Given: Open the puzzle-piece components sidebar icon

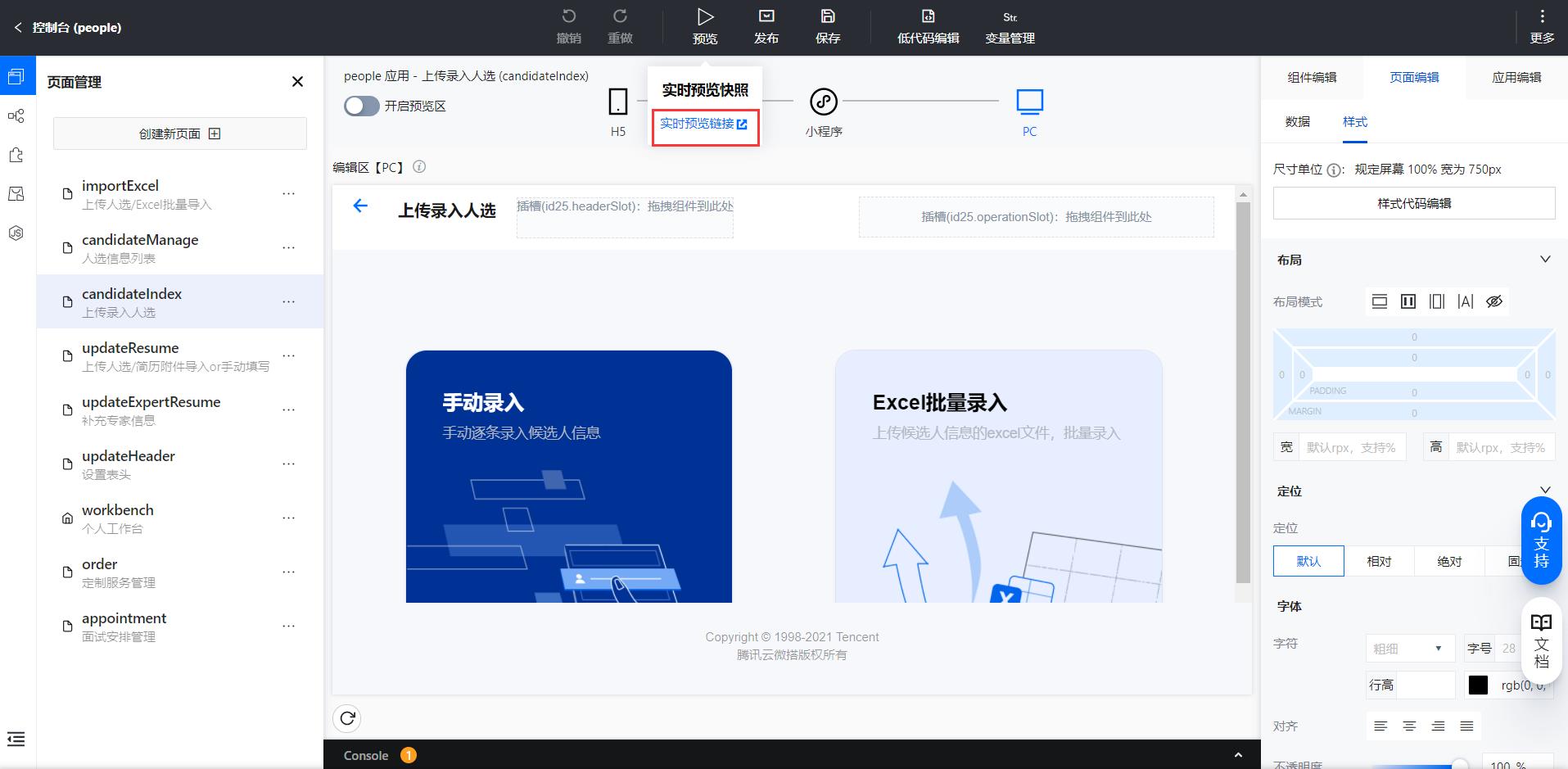Looking at the screenshot, I should [16, 155].
